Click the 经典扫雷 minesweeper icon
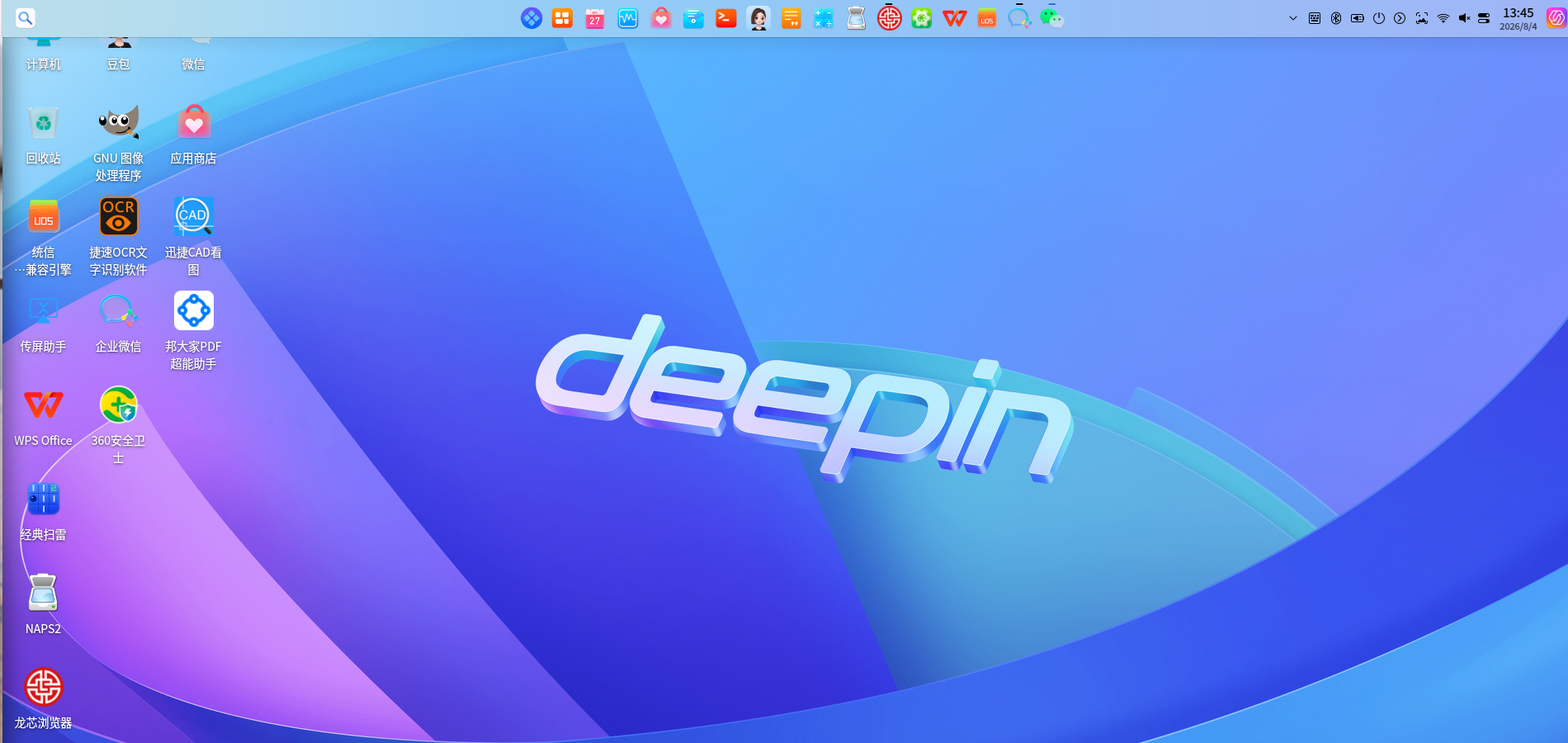Screen dimensions: 1568x743 pos(43,512)
